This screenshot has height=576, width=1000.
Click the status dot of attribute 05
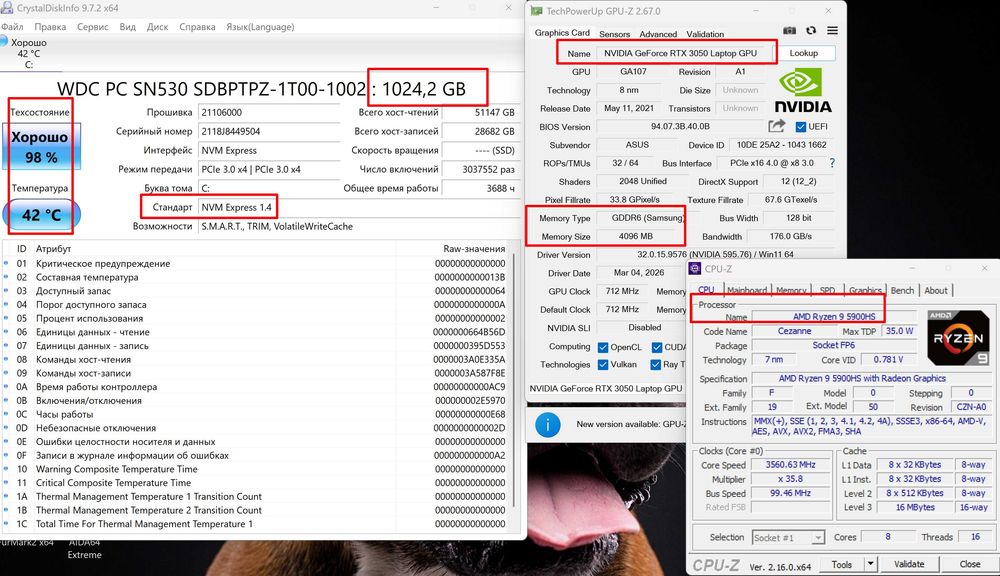pyautogui.click(x=6, y=318)
